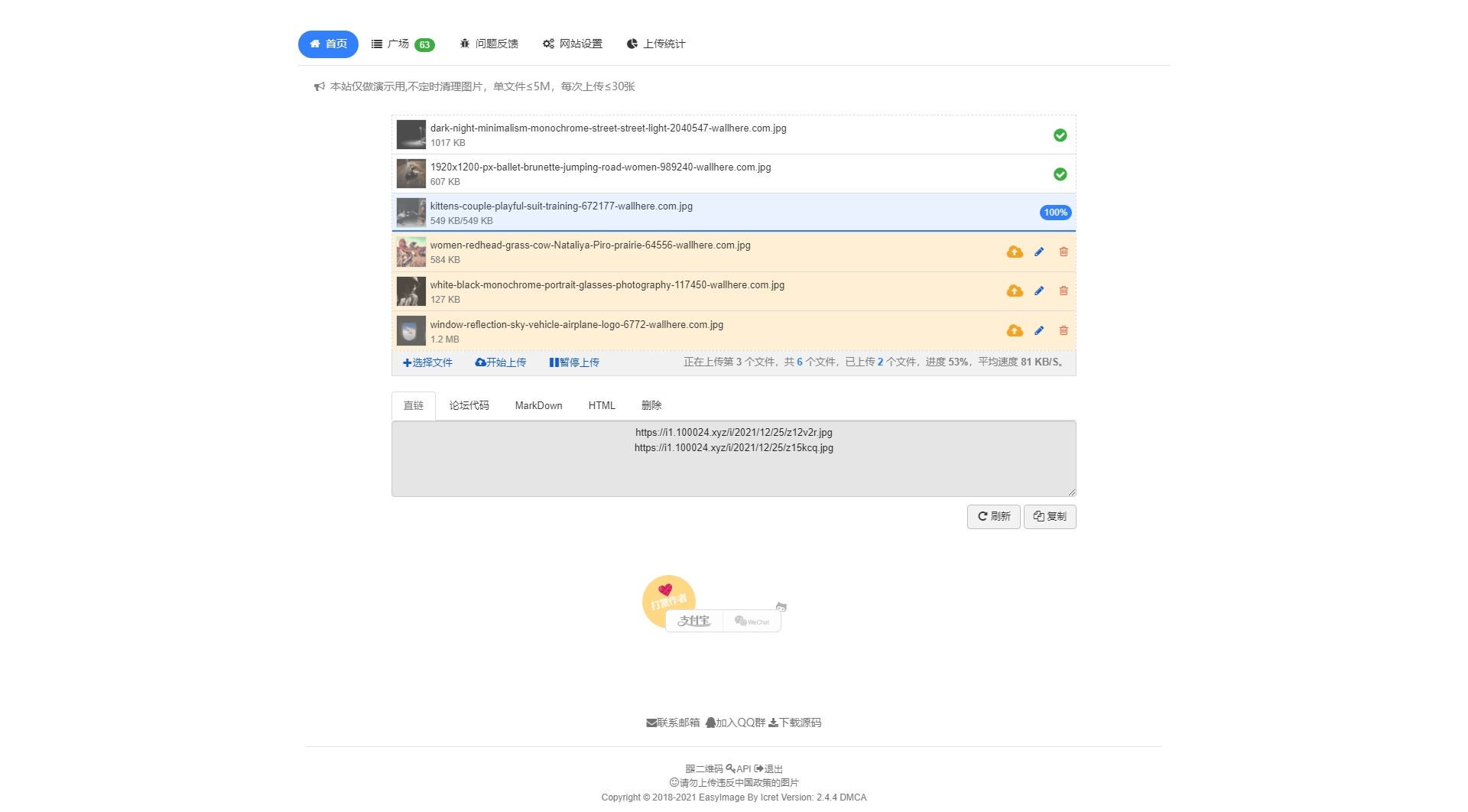Viewport: 1468px width, 812px height.
Task: Click the blue progress bar under kittens file
Action: point(734,230)
